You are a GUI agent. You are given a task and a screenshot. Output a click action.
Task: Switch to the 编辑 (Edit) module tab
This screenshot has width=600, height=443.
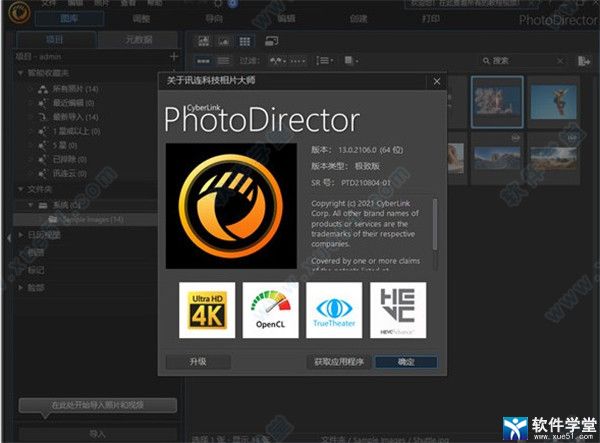pyautogui.click(x=286, y=18)
